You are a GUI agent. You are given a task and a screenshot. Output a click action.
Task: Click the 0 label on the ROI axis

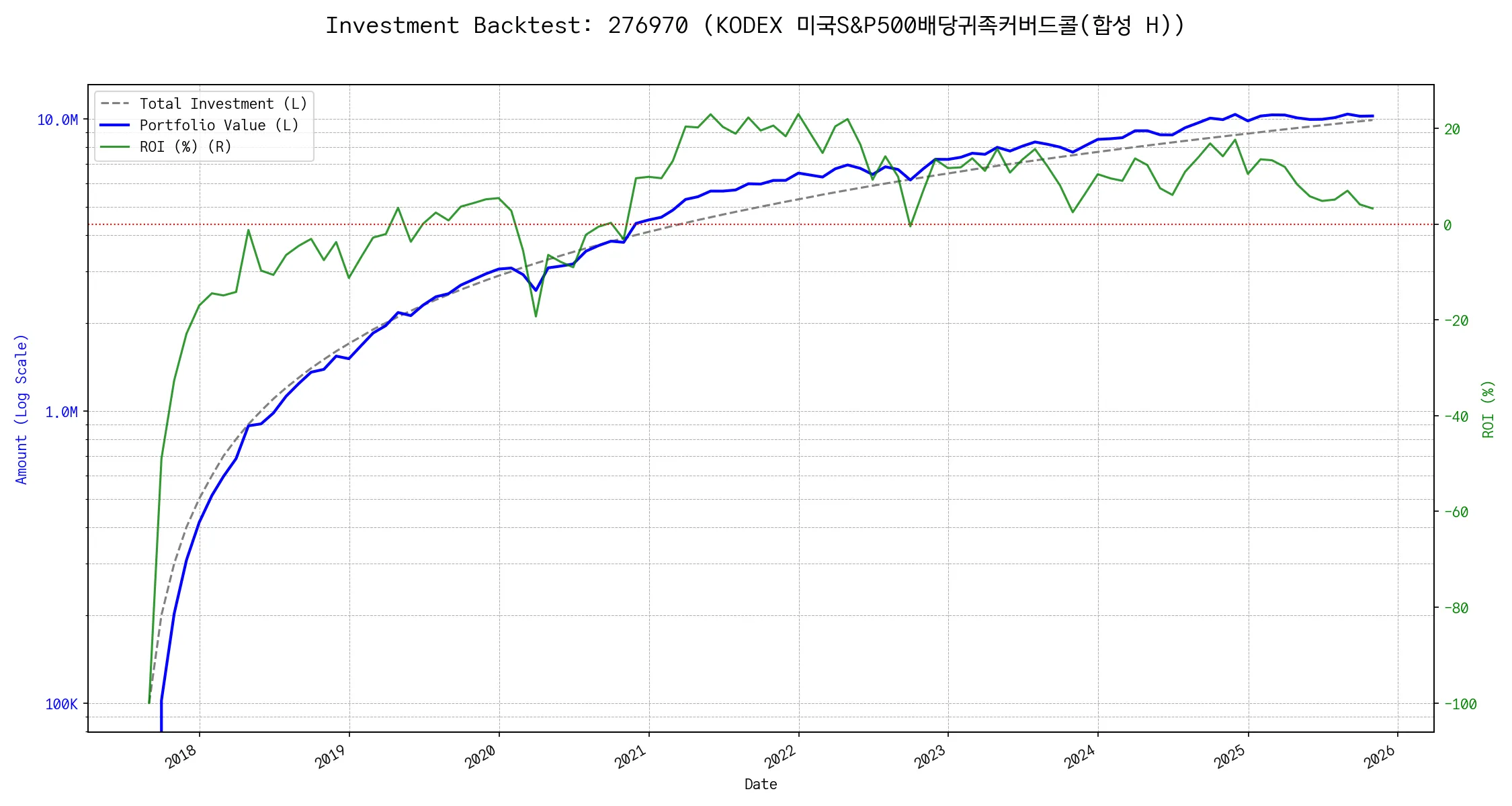[1447, 226]
